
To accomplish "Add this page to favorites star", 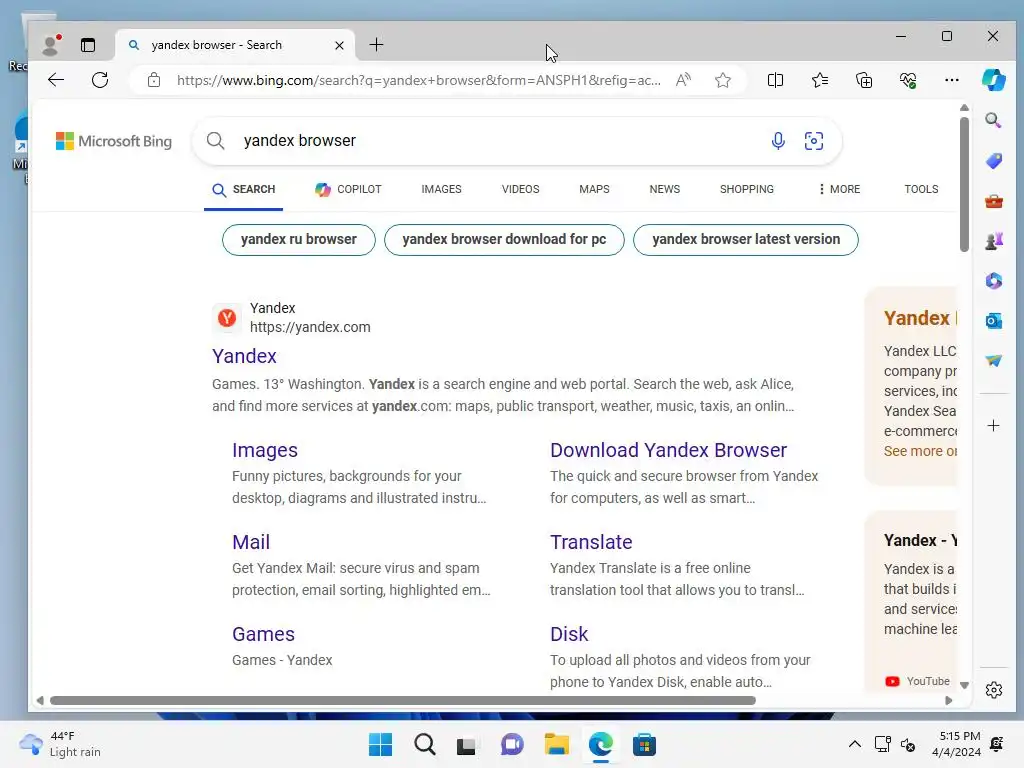I will [722, 80].
